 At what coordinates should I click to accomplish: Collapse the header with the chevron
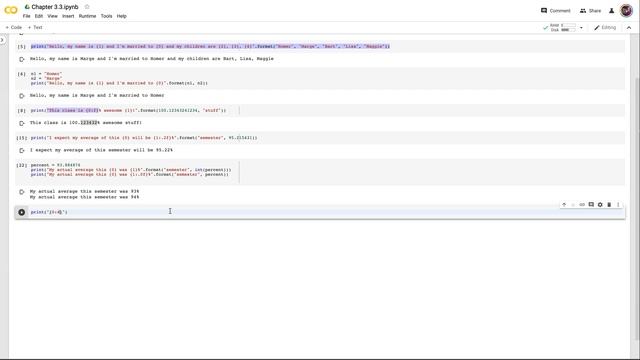(629, 28)
